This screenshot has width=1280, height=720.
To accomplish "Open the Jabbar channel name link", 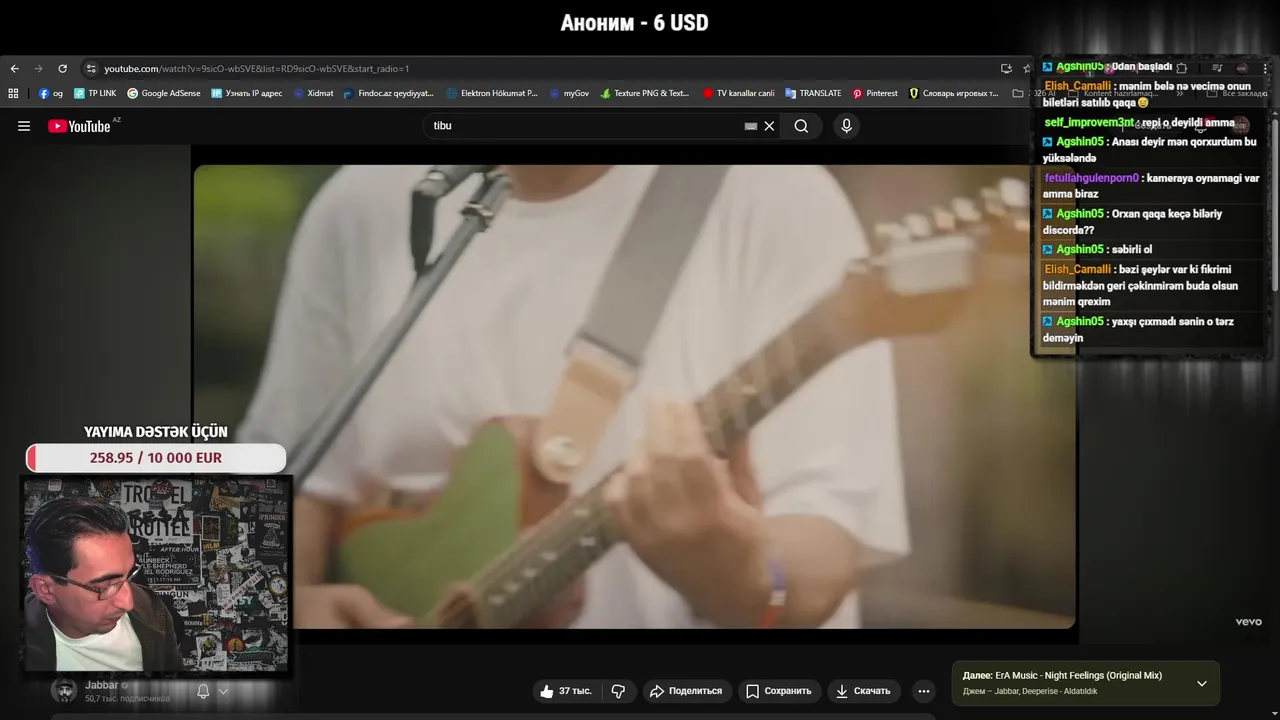I will (102, 685).
